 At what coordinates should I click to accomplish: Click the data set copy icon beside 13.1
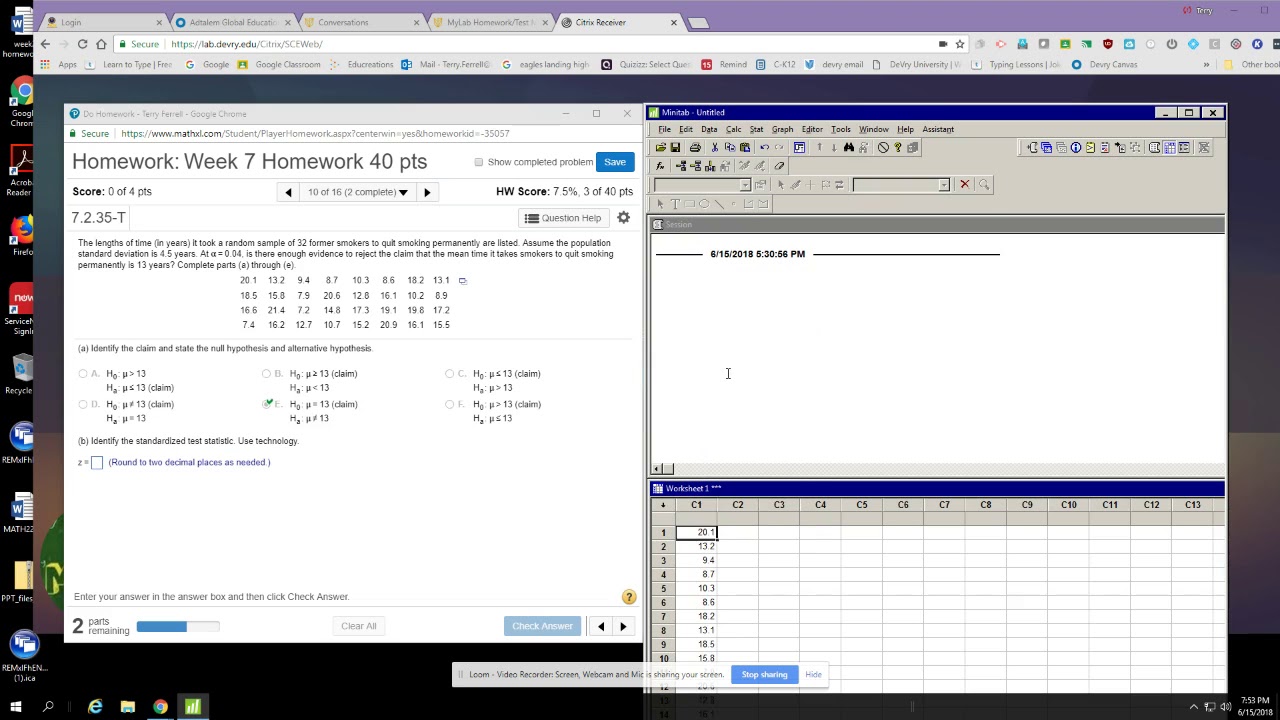tap(462, 281)
